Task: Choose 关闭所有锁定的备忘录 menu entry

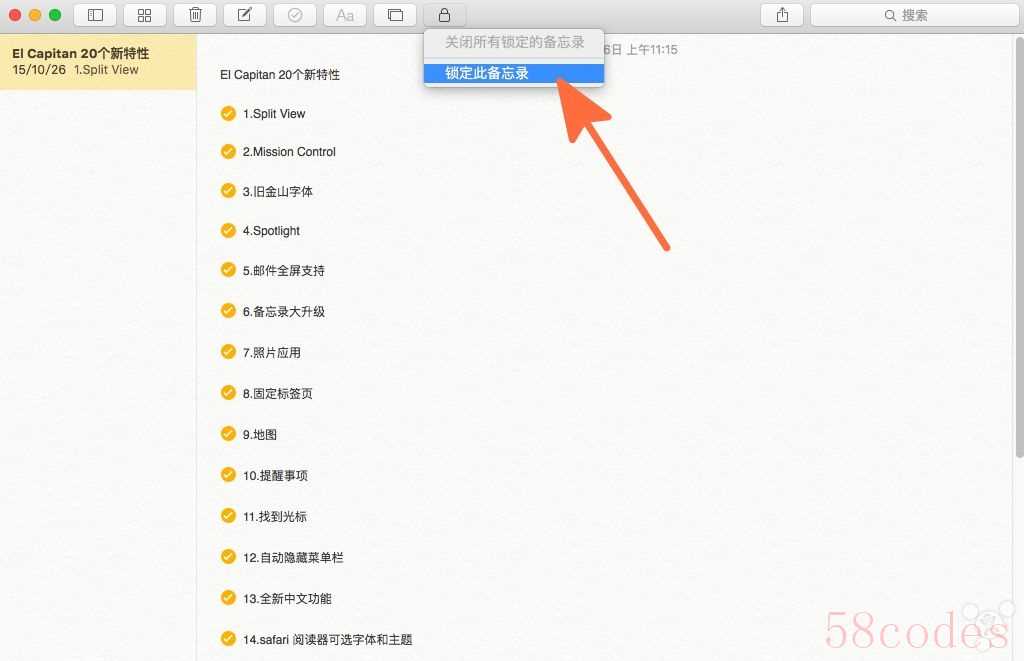Action: tap(513, 43)
